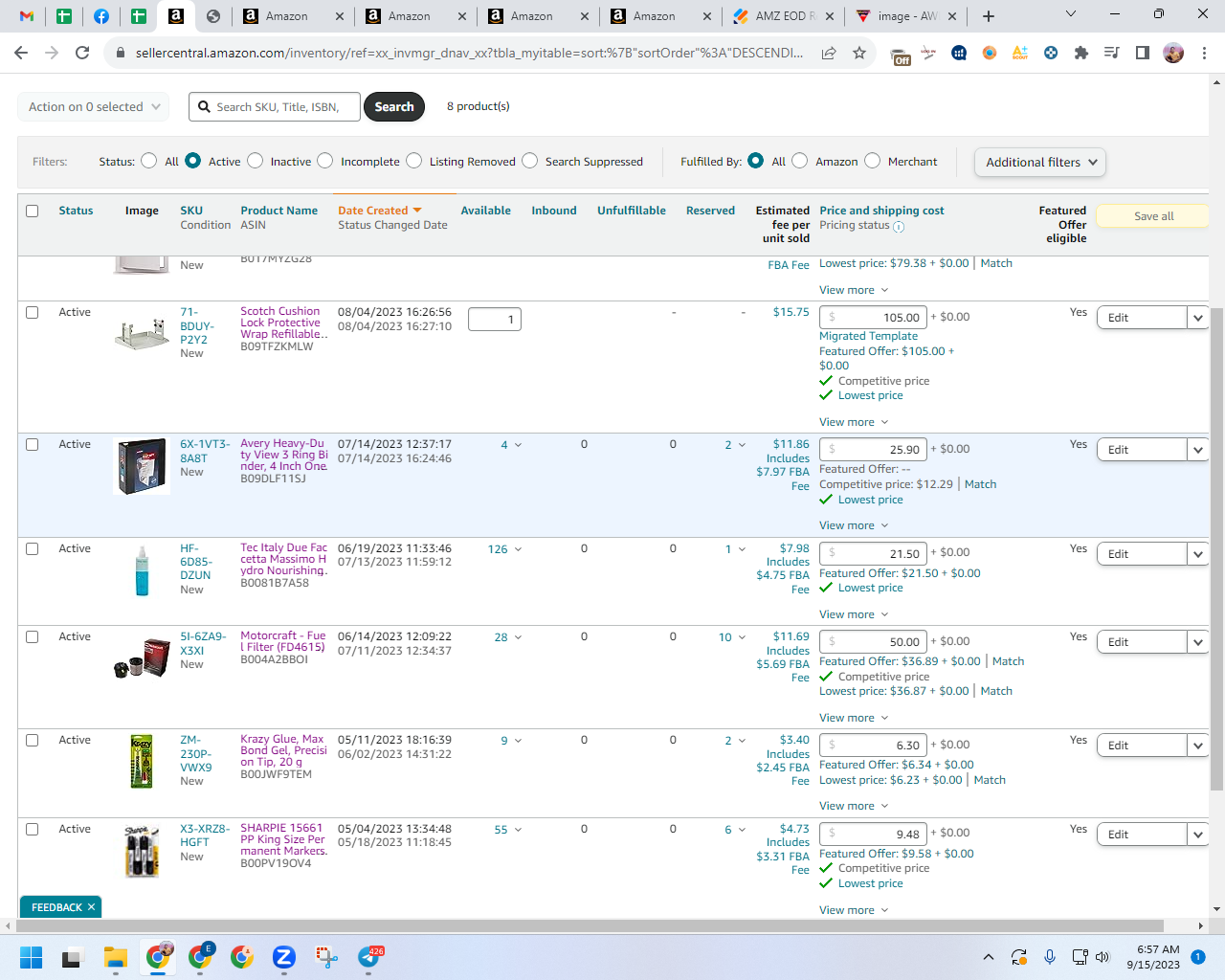The height and width of the screenshot is (980, 1225).
Task: Open the Gmail pinned tab
Action: pos(27,16)
